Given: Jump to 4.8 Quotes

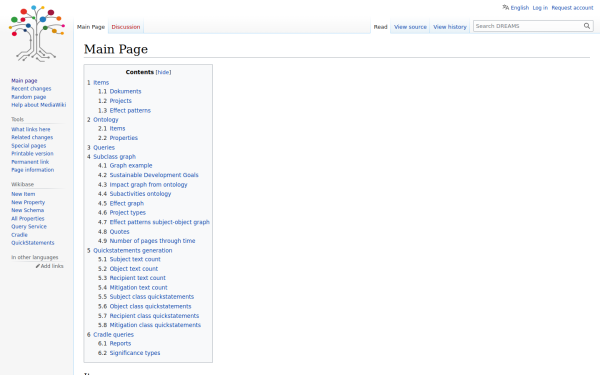Looking at the screenshot, I should [119, 232].
